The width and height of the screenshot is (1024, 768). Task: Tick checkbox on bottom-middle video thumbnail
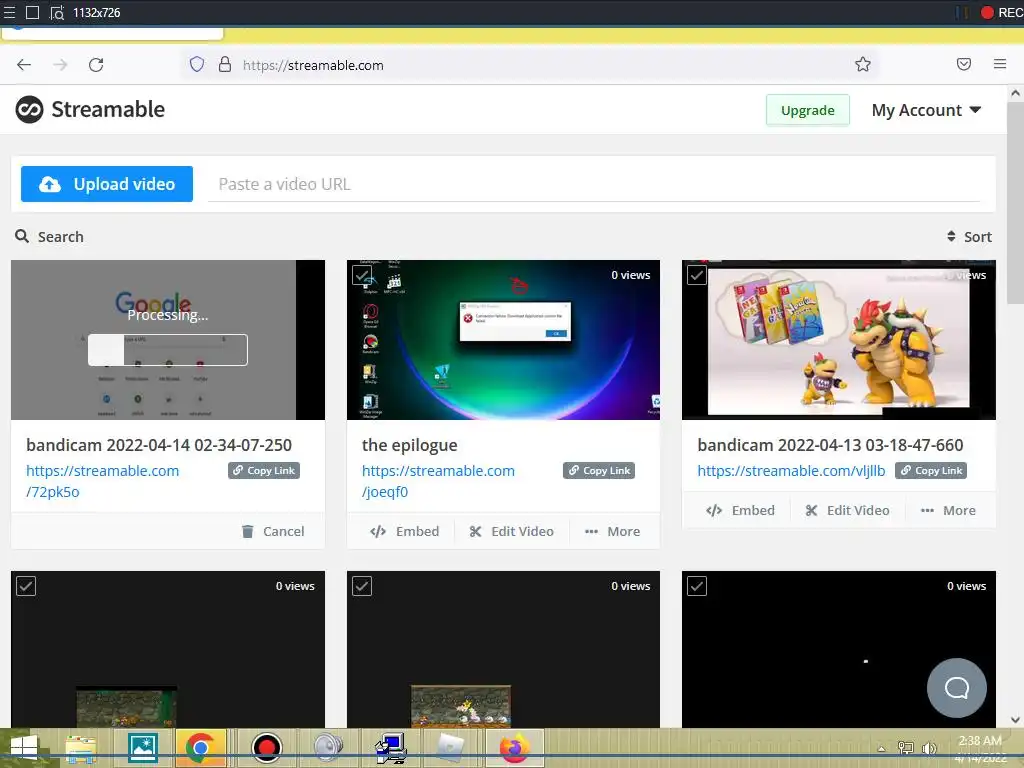tap(362, 586)
